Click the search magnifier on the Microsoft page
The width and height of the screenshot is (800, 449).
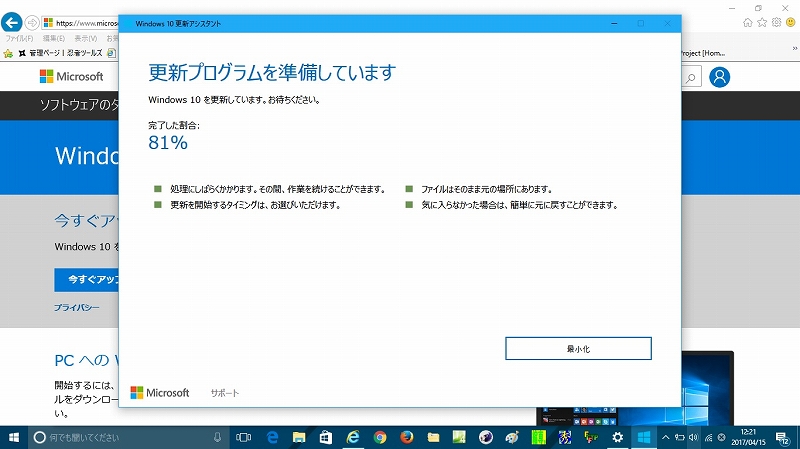tap(691, 78)
